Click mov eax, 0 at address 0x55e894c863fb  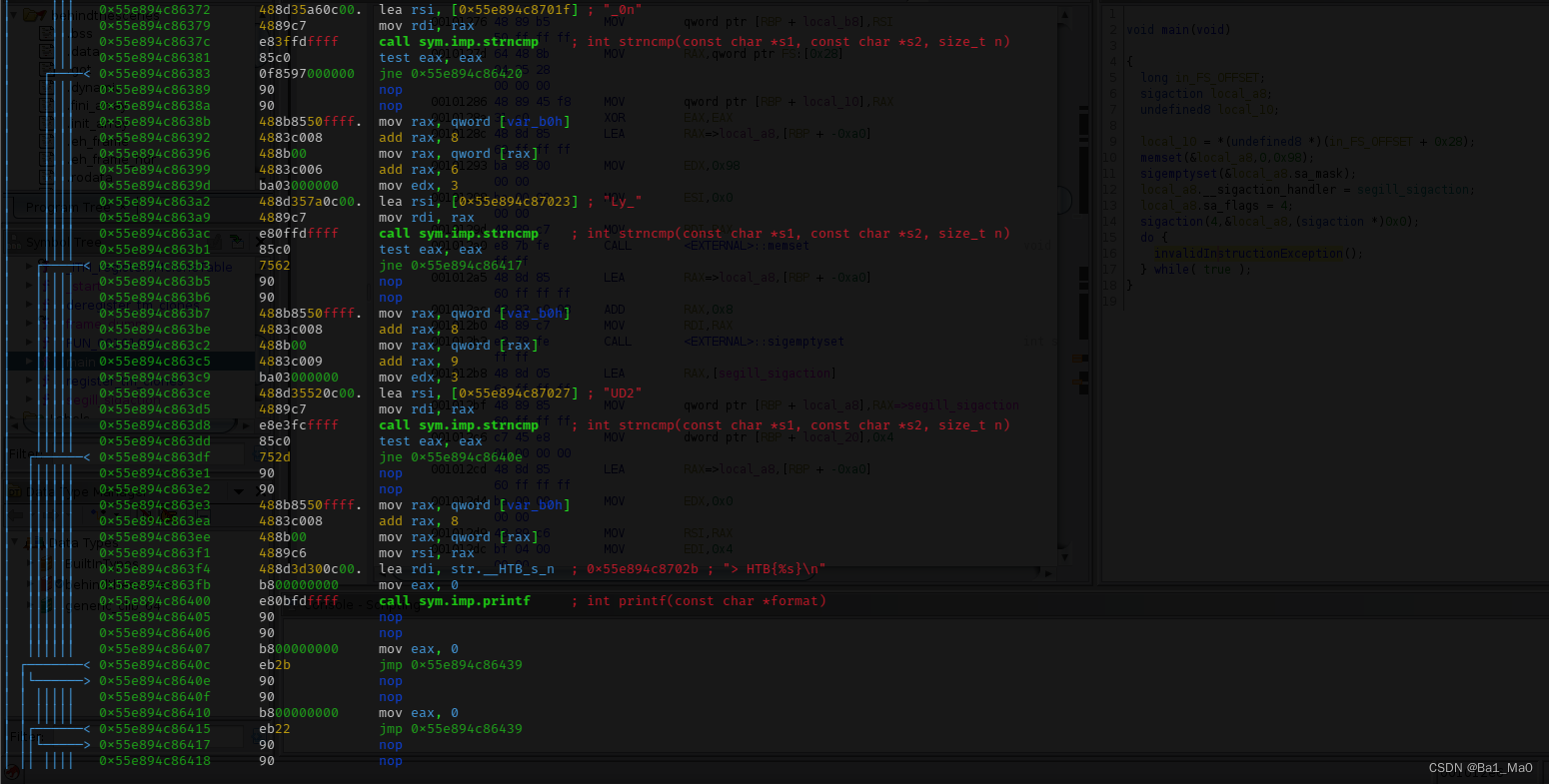click(x=419, y=585)
